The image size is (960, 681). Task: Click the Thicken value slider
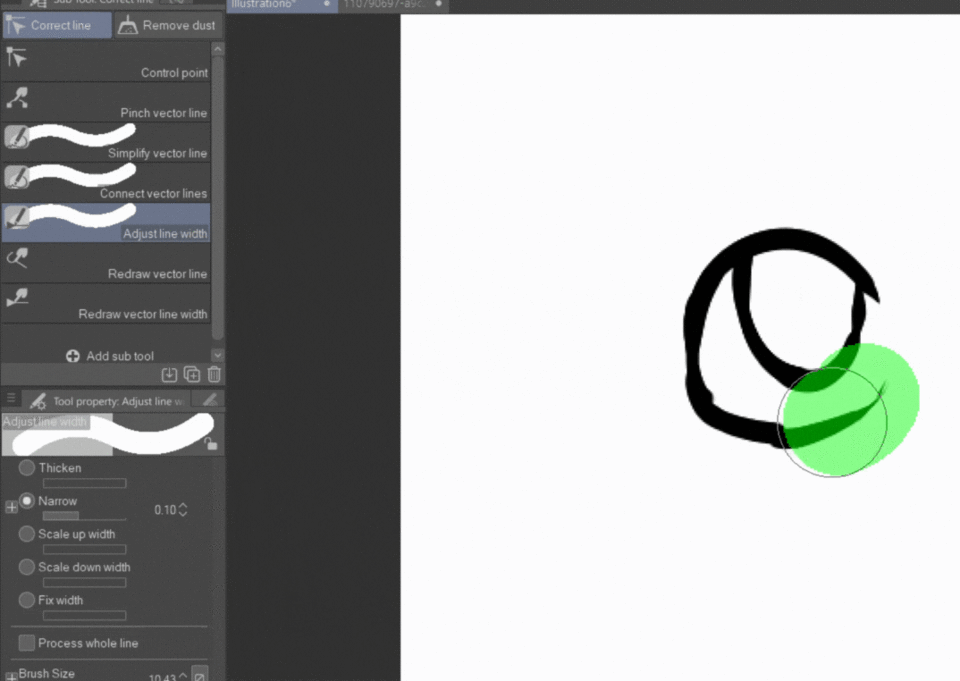coord(84,483)
